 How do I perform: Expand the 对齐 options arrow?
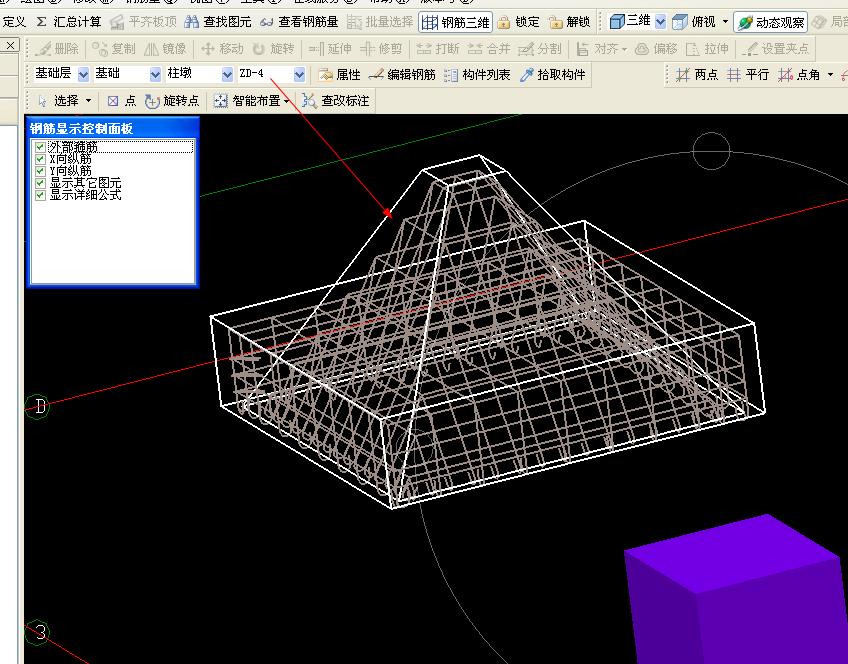(x=624, y=49)
